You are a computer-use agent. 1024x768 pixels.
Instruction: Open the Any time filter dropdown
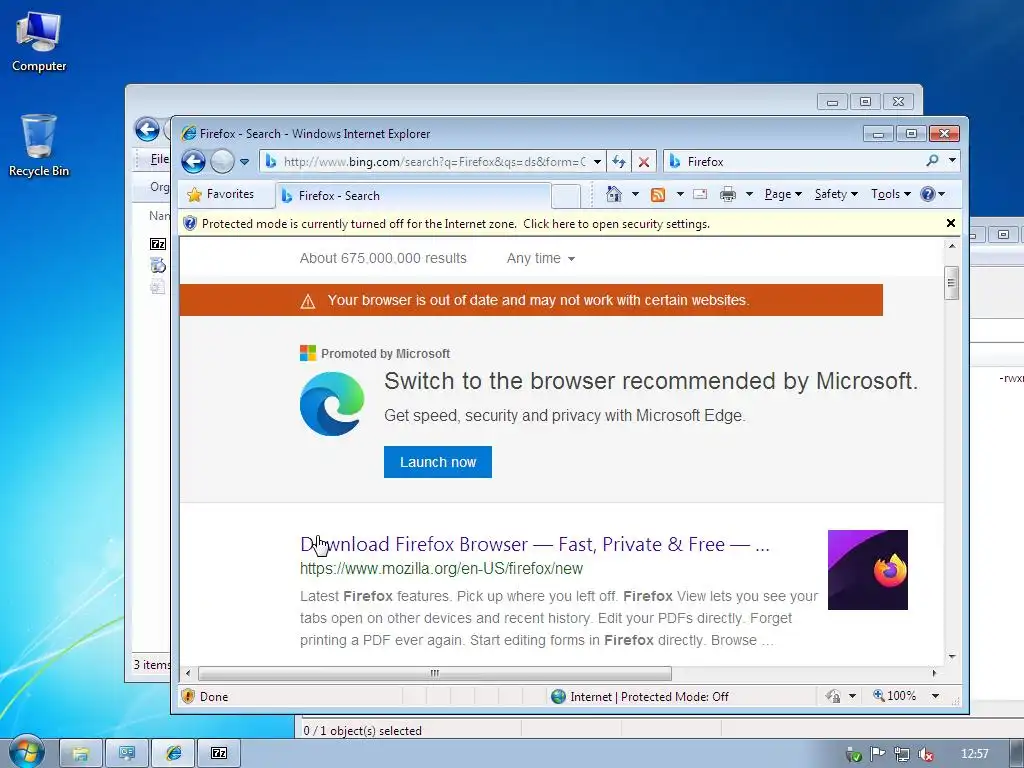[x=541, y=259]
